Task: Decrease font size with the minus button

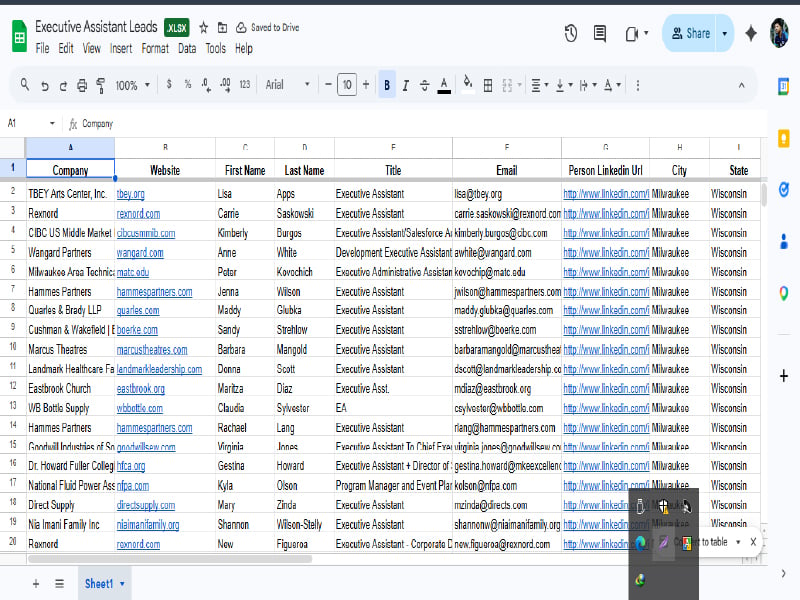Action: click(328, 85)
